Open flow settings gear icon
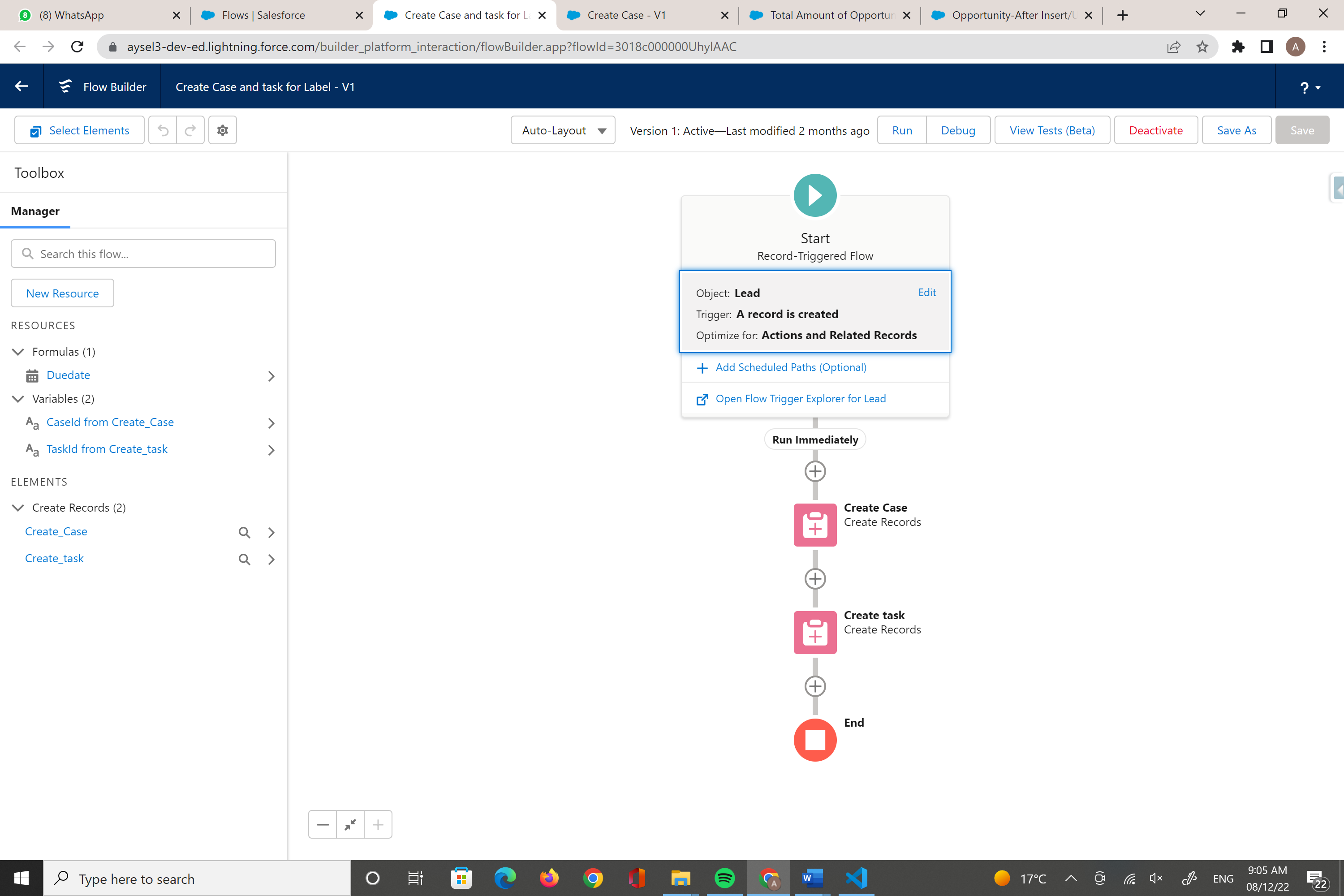Screen dimensions: 1344x896 pos(222,130)
